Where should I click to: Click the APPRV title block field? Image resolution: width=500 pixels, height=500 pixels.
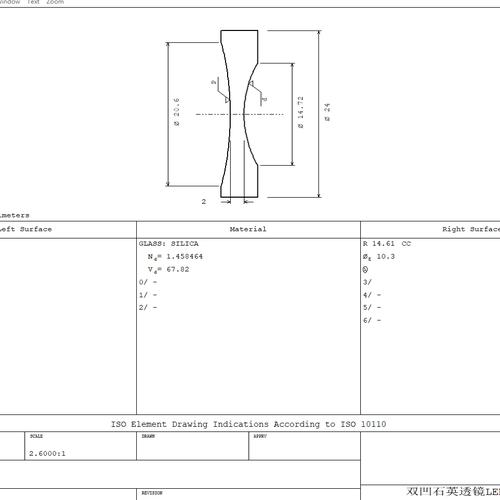(304, 446)
